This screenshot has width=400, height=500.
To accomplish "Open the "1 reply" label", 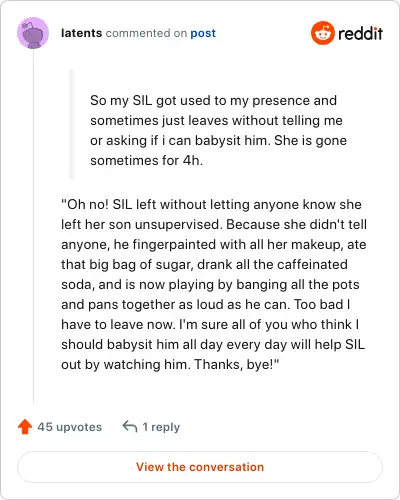I will (161, 427).
